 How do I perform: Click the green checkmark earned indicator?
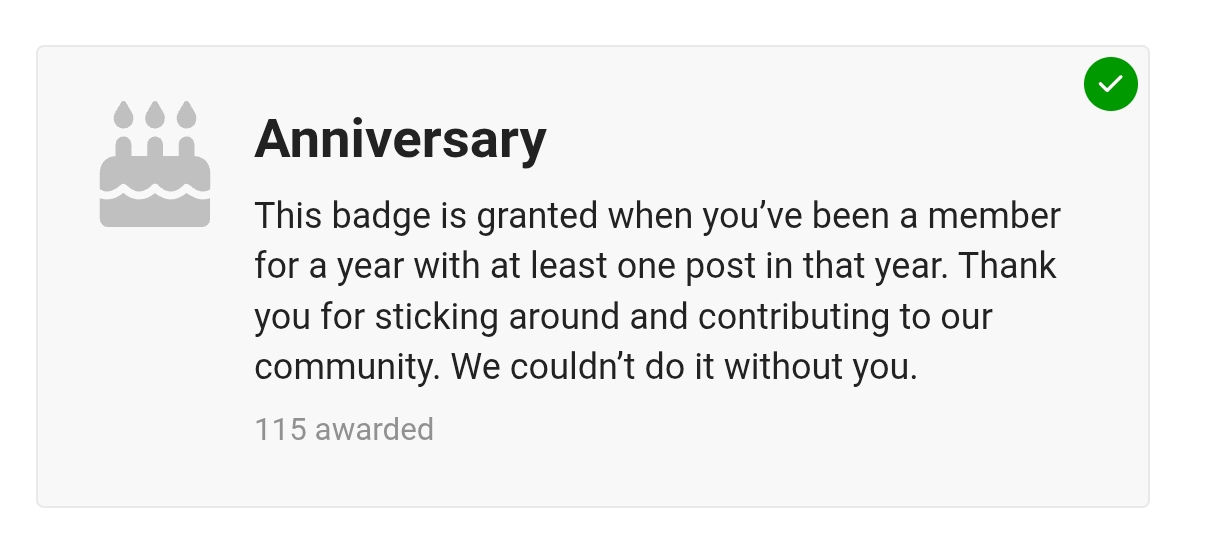click(1110, 84)
